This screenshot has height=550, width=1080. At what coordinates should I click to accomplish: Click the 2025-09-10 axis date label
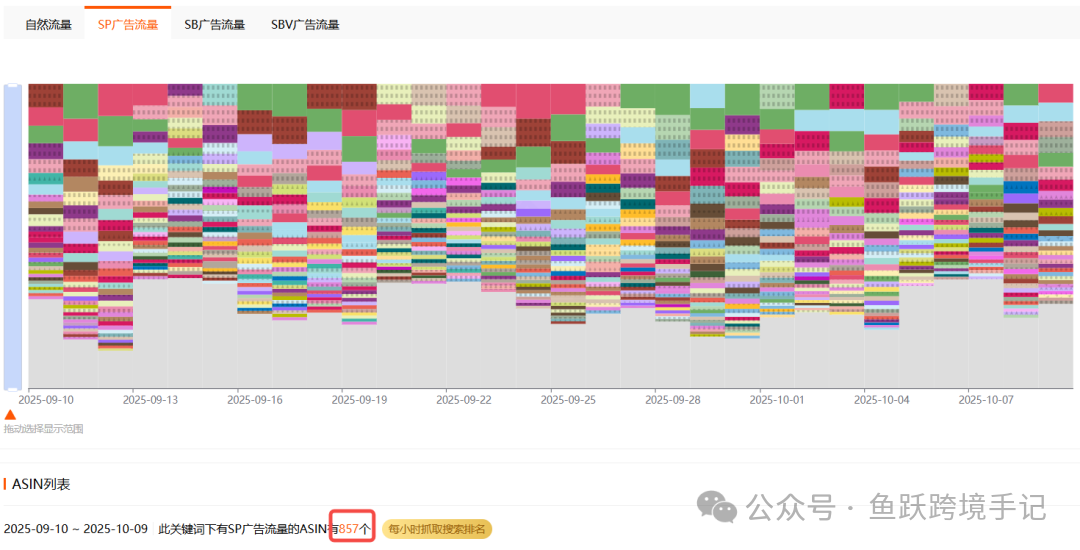pyautogui.click(x=47, y=399)
